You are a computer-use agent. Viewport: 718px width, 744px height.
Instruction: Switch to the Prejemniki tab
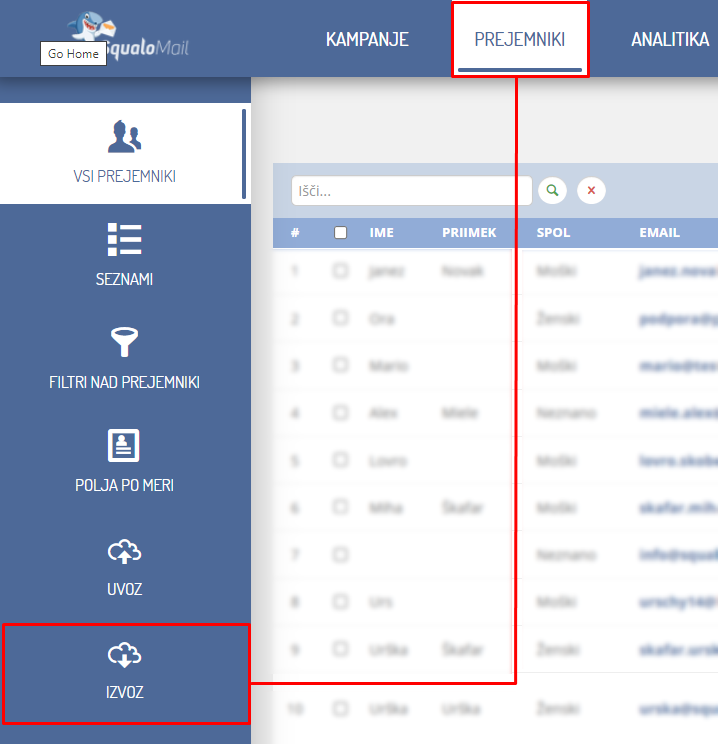(519, 40)
